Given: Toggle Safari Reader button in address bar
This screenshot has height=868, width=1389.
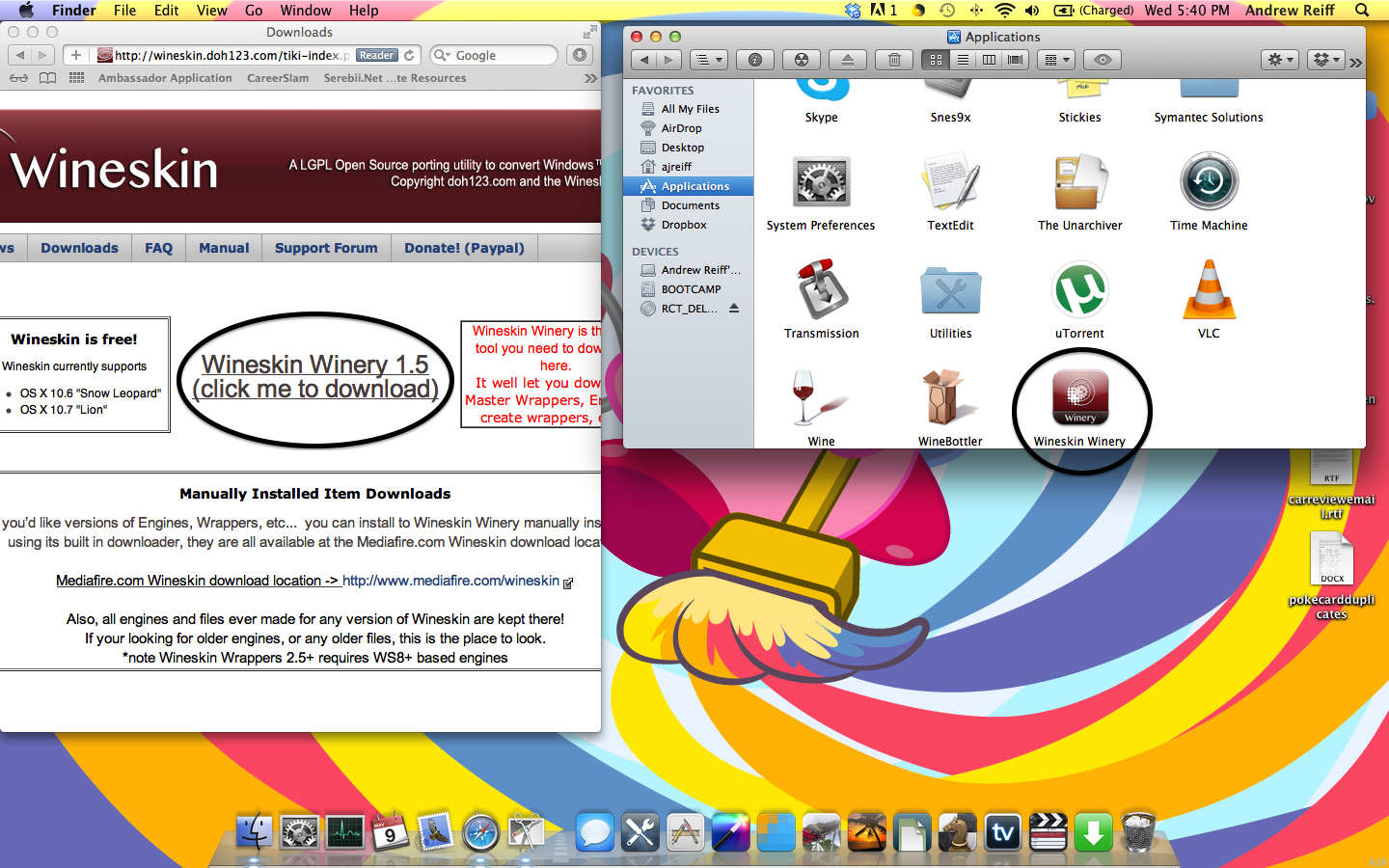Looking at the screenshot, I should 376,55.
